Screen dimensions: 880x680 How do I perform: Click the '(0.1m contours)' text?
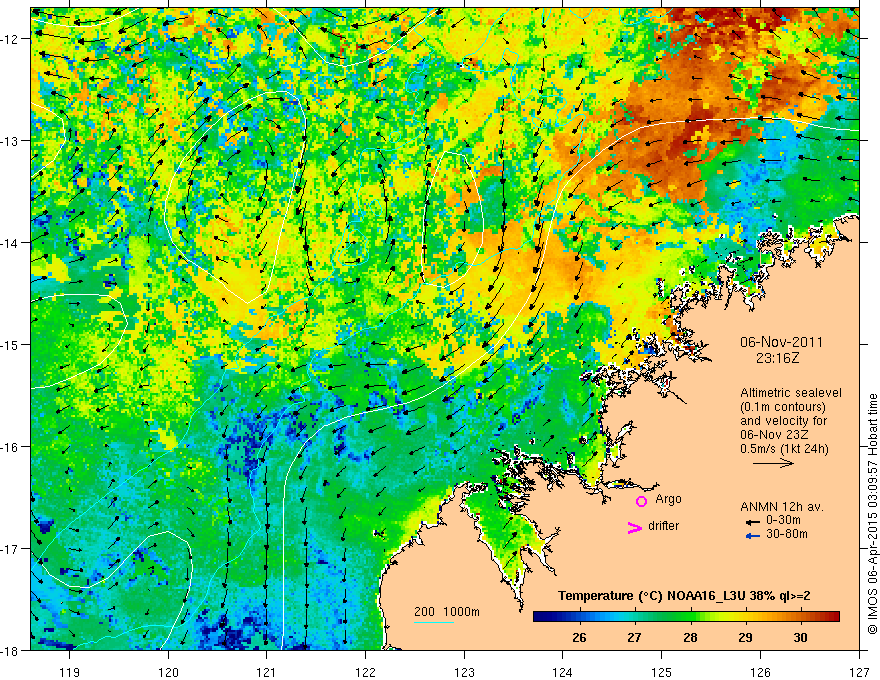tap(783, 407)
